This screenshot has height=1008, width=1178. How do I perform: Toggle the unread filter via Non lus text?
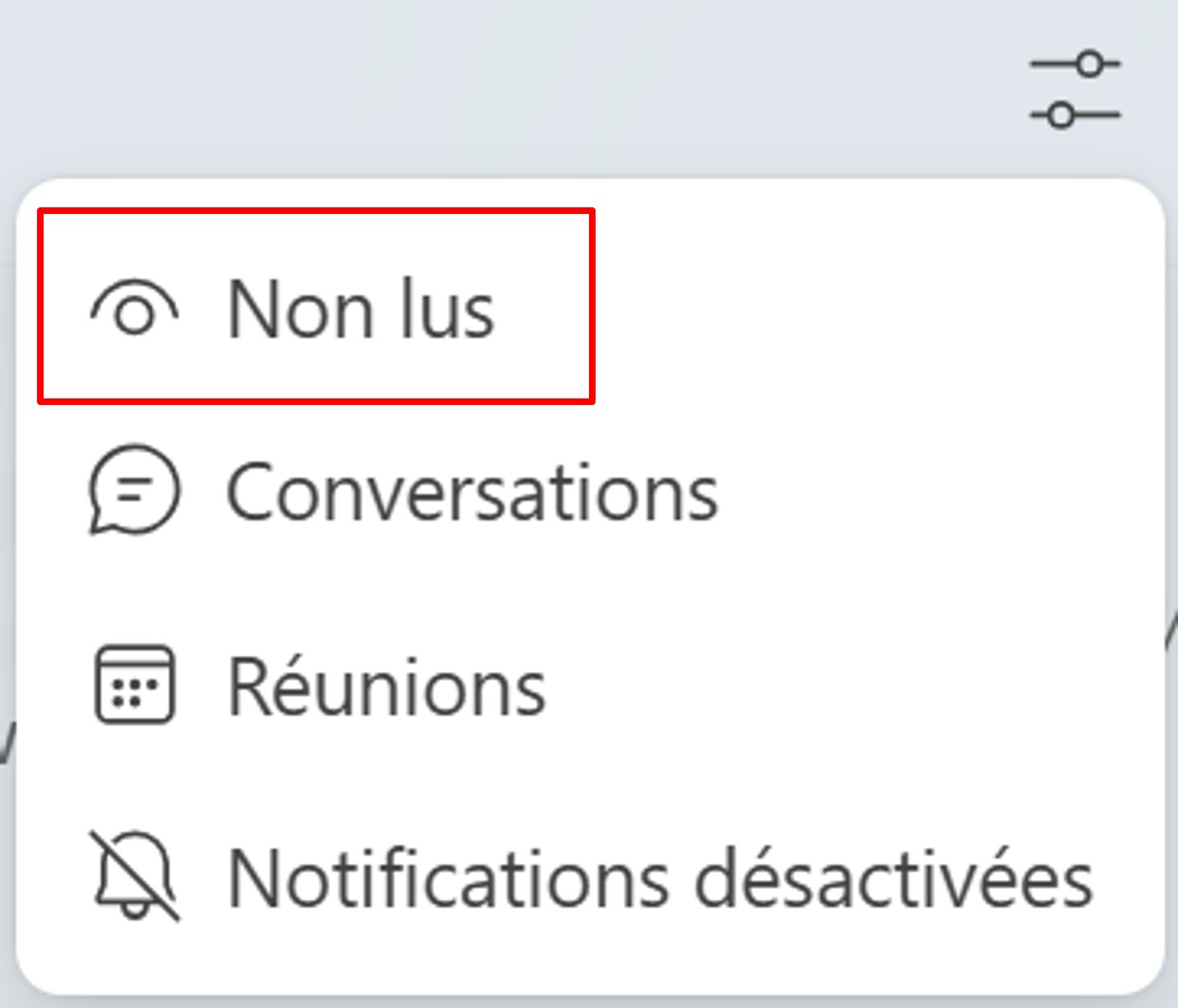point(361,309)
